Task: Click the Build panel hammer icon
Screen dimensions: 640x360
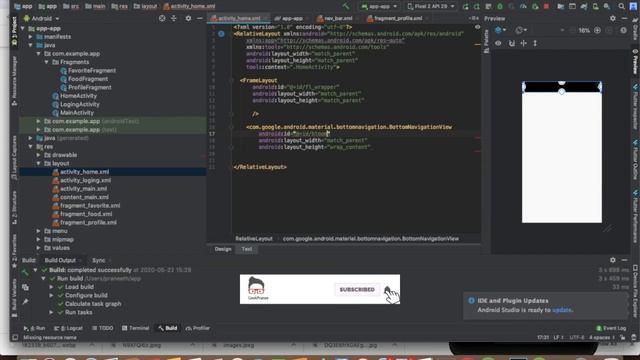Action: (x=25, y=272)
